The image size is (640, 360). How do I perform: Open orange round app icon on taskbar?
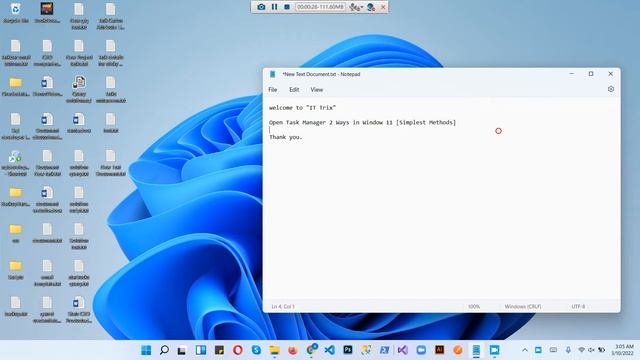pos(458,350)
